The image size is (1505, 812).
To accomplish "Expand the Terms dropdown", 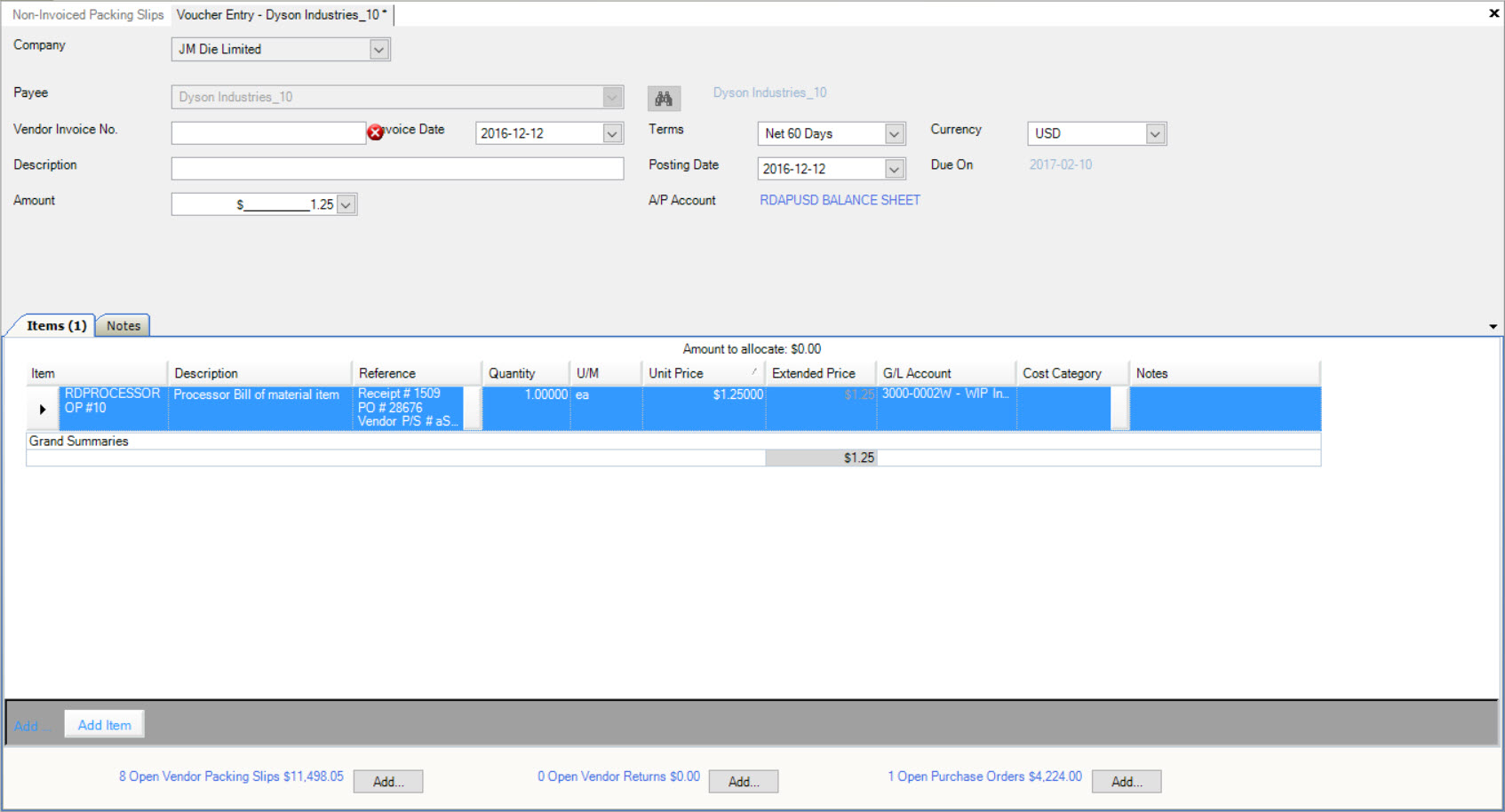I will [895, 134].
